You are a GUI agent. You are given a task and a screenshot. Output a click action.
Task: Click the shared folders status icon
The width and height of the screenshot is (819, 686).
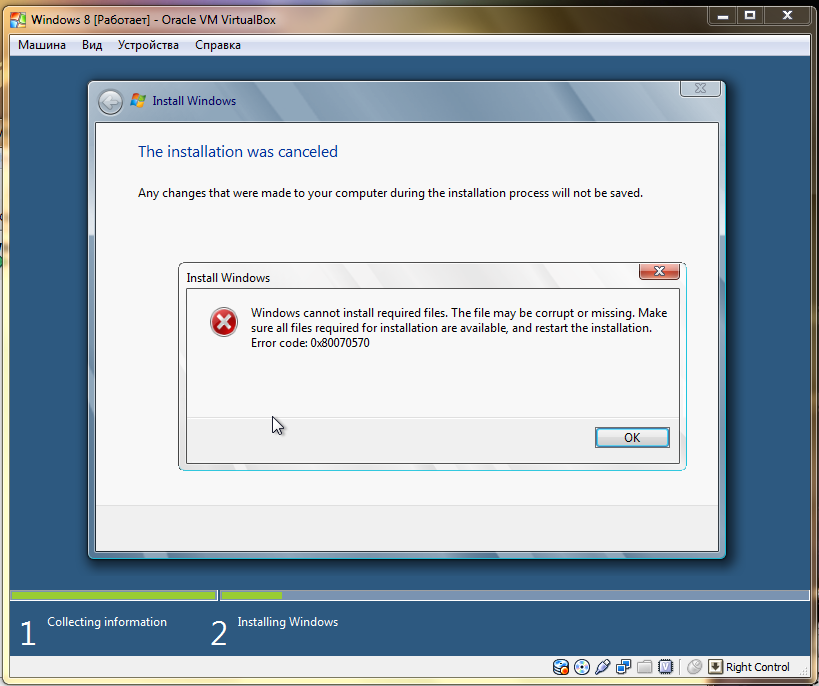(x=645, y=667)
